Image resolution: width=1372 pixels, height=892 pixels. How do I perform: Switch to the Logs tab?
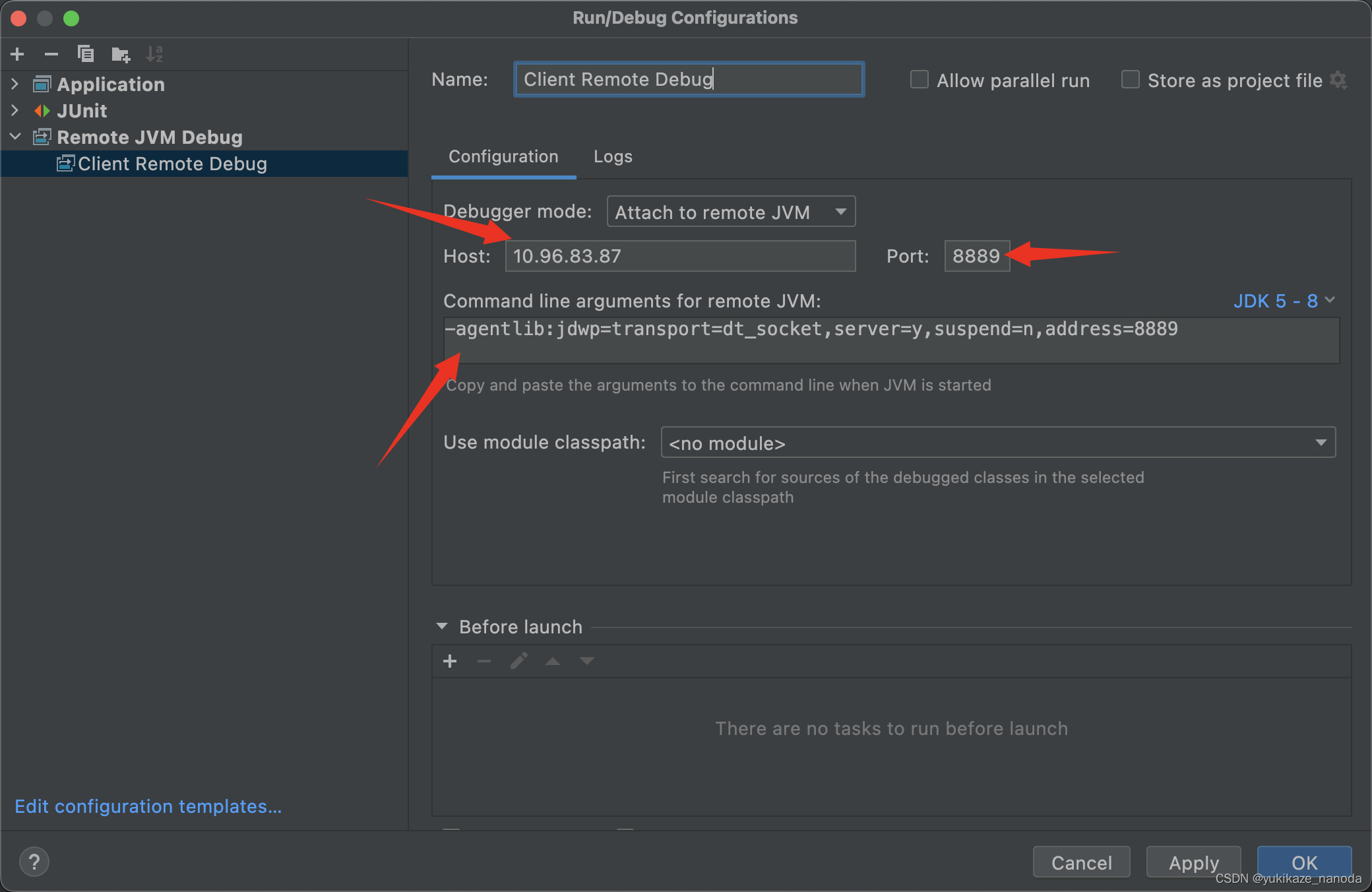coord(612,156)
